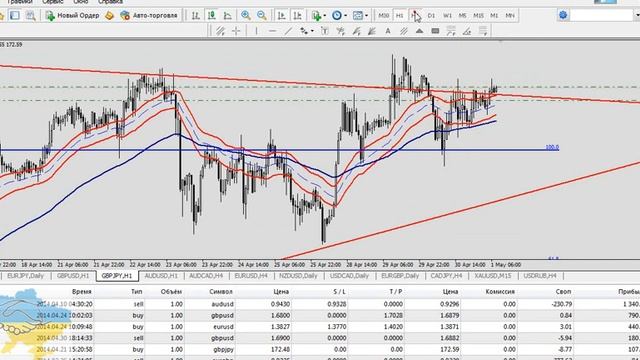Toggle the crosshair cursor tool
640x360 pixels.
(x=236, y=31)
